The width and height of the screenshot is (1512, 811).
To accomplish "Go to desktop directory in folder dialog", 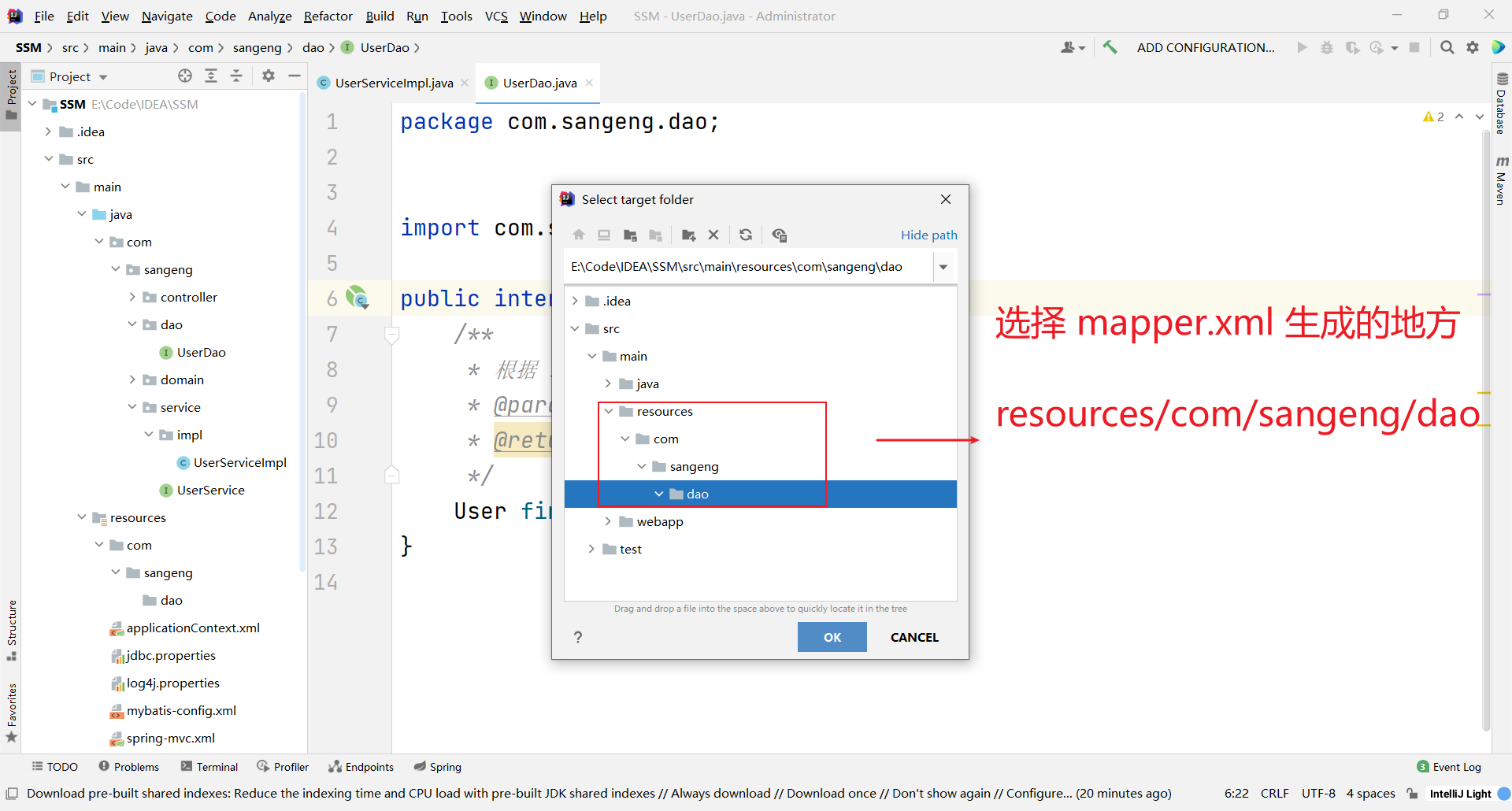I will click(604, 235).
